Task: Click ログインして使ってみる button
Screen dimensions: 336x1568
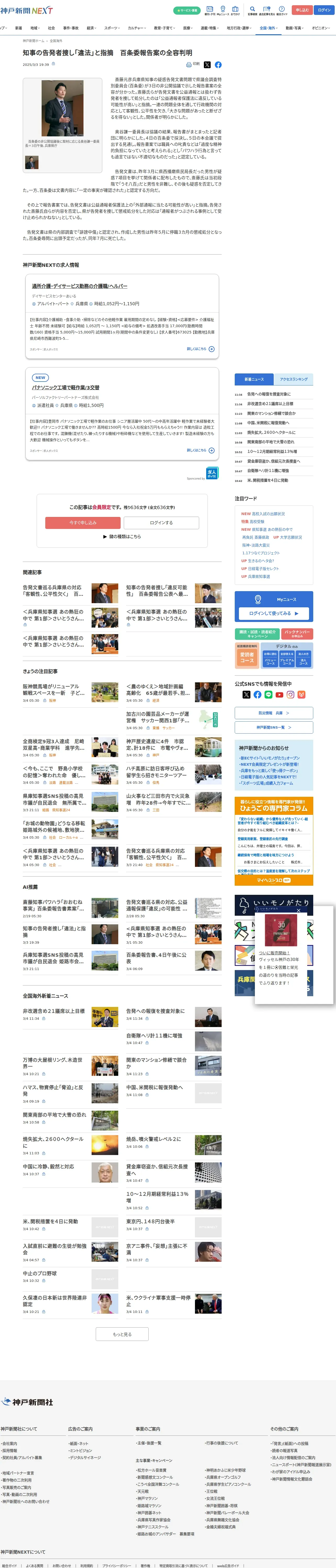Action: point(274,614)
